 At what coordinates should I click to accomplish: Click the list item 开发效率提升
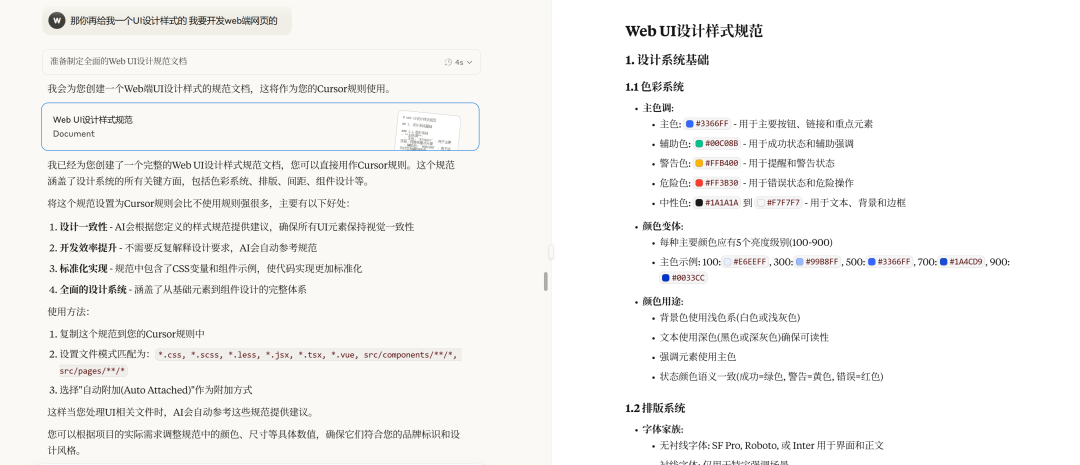click(189, 248)
